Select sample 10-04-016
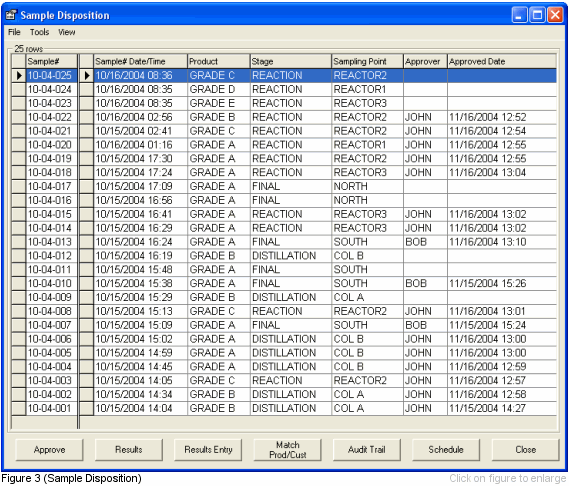Viewport: 569px width, 486px height. pos(52,200)
